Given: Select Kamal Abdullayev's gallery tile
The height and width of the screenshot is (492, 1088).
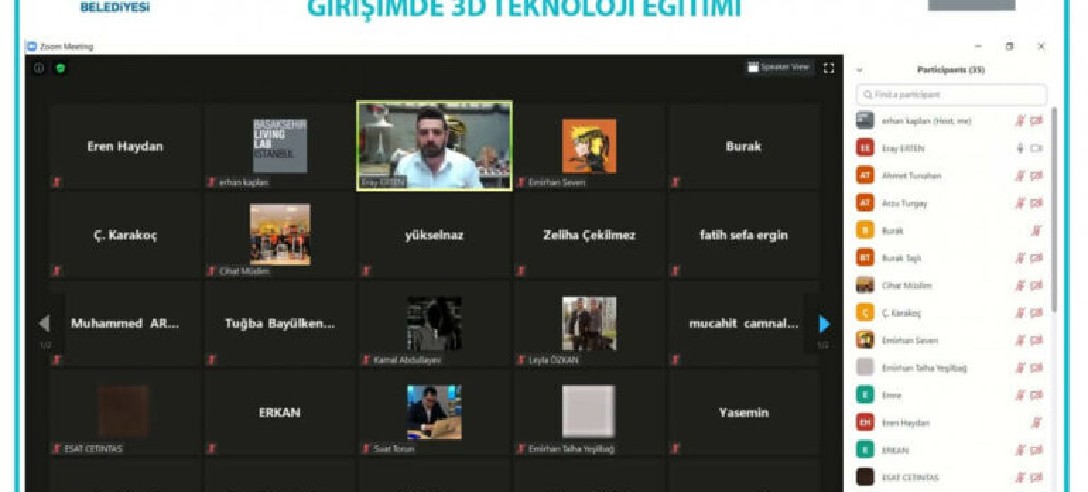Looking at the screenshot, I should [x=434, y=323].
